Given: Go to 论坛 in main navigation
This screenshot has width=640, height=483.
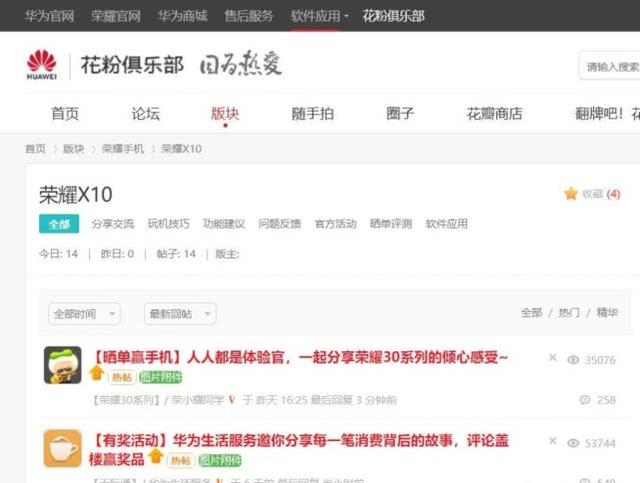Looking at the screenshot, I should pyautogui.click(x=145, y=113).
